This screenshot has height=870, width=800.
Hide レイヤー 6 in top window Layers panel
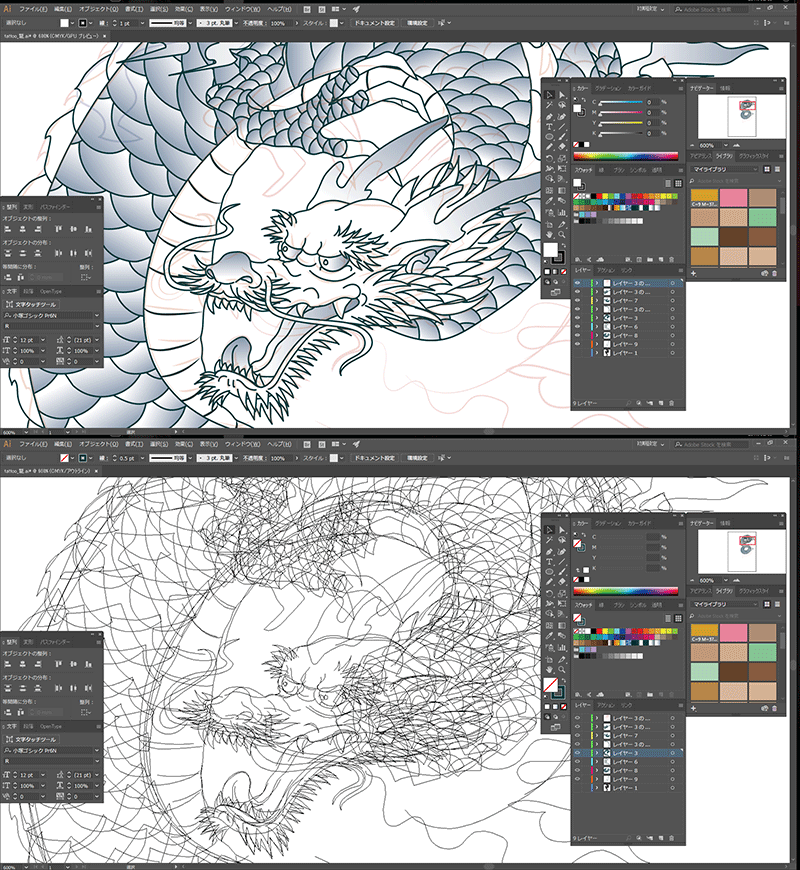577,327
